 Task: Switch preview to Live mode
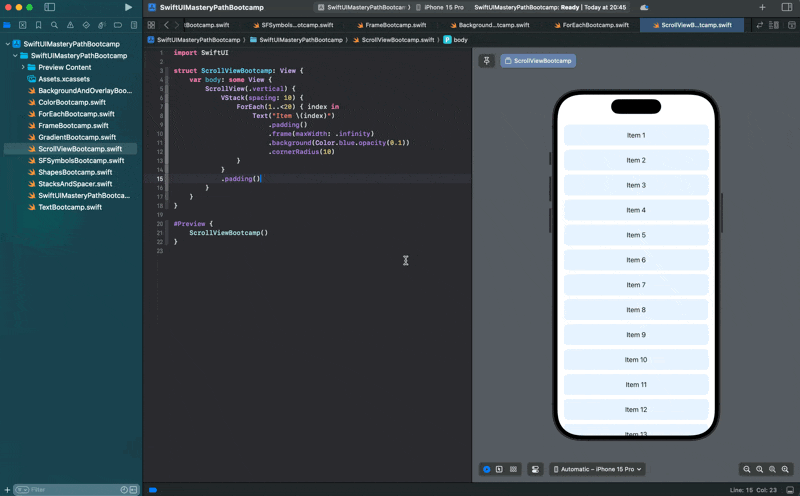pos(487,469)
